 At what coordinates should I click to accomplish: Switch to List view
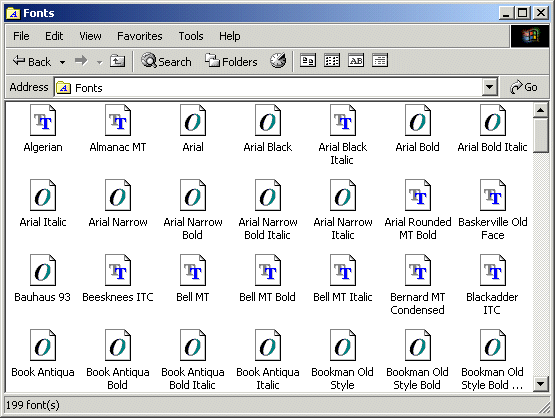332,61
